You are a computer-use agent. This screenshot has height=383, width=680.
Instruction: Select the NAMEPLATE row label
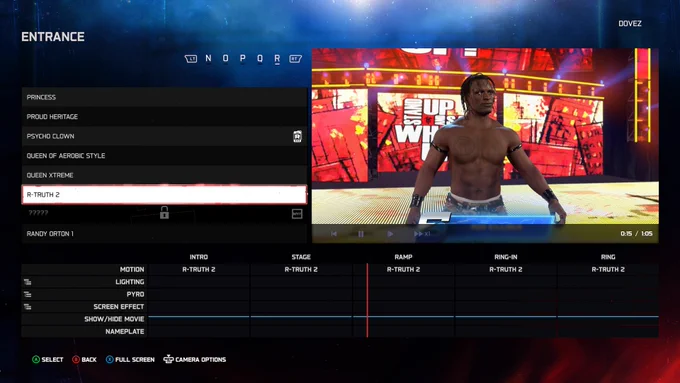[124, 331]
